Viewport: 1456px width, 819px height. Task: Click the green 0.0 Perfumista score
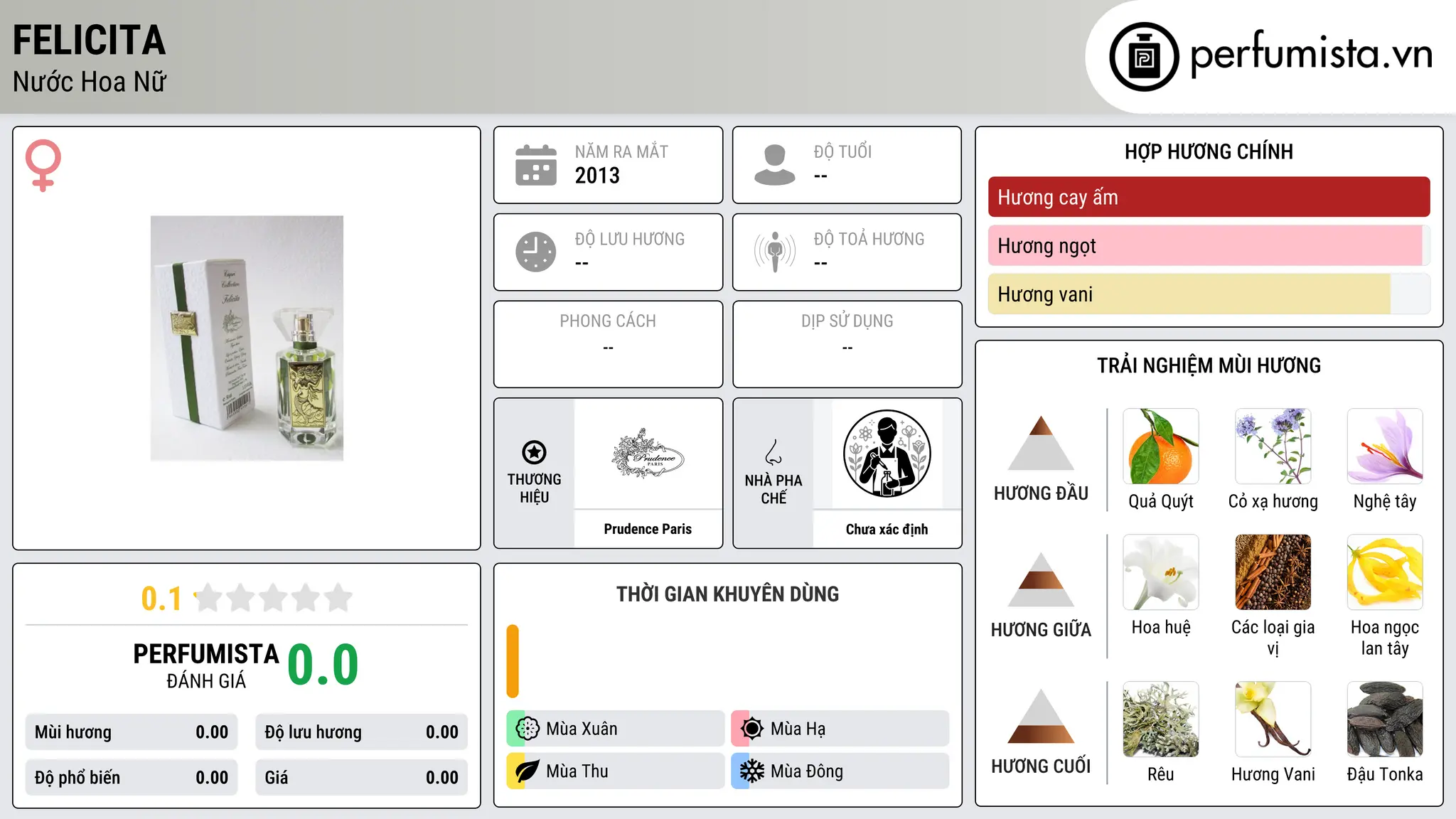[323, 665]
